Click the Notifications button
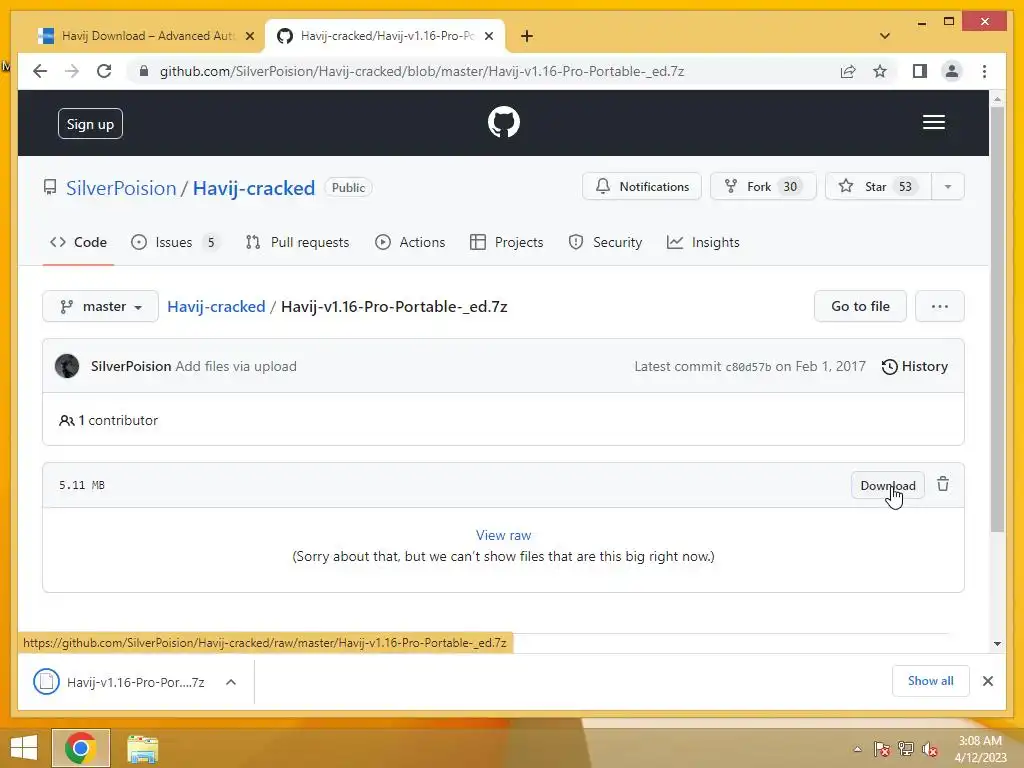This screenshot has height=768, width=1024. pyautogui.click(x=642, y=187)
